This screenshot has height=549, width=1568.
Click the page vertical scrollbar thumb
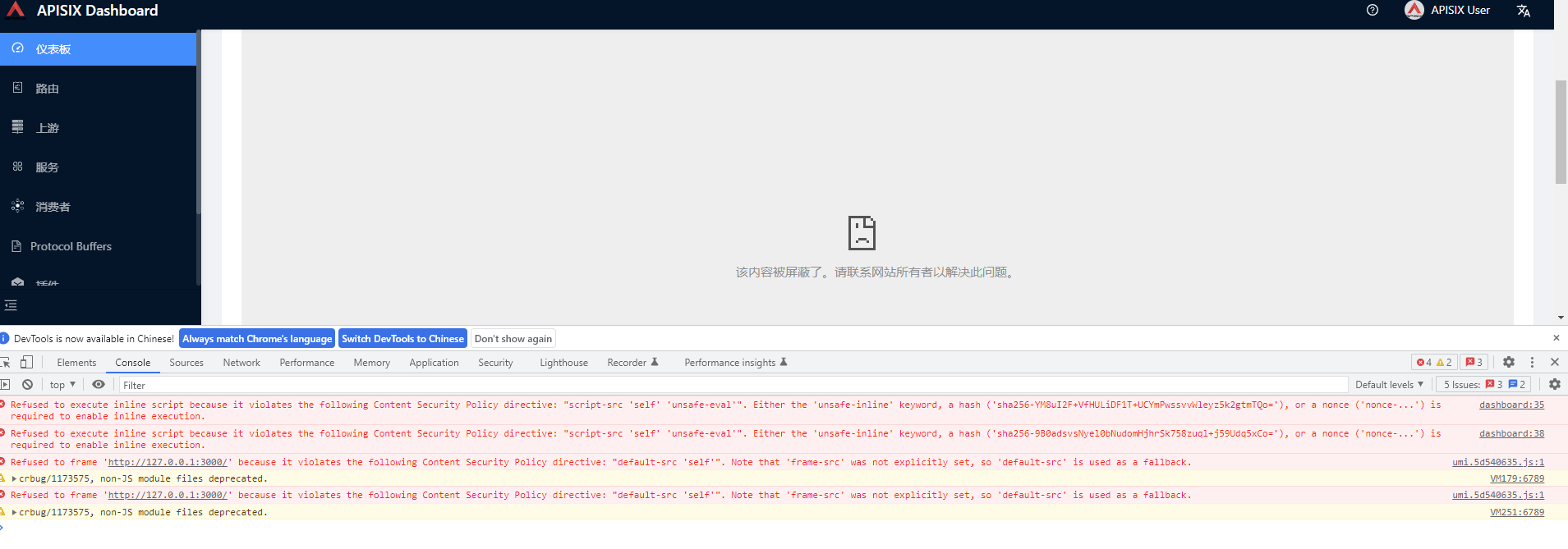tap(1561, 131)
